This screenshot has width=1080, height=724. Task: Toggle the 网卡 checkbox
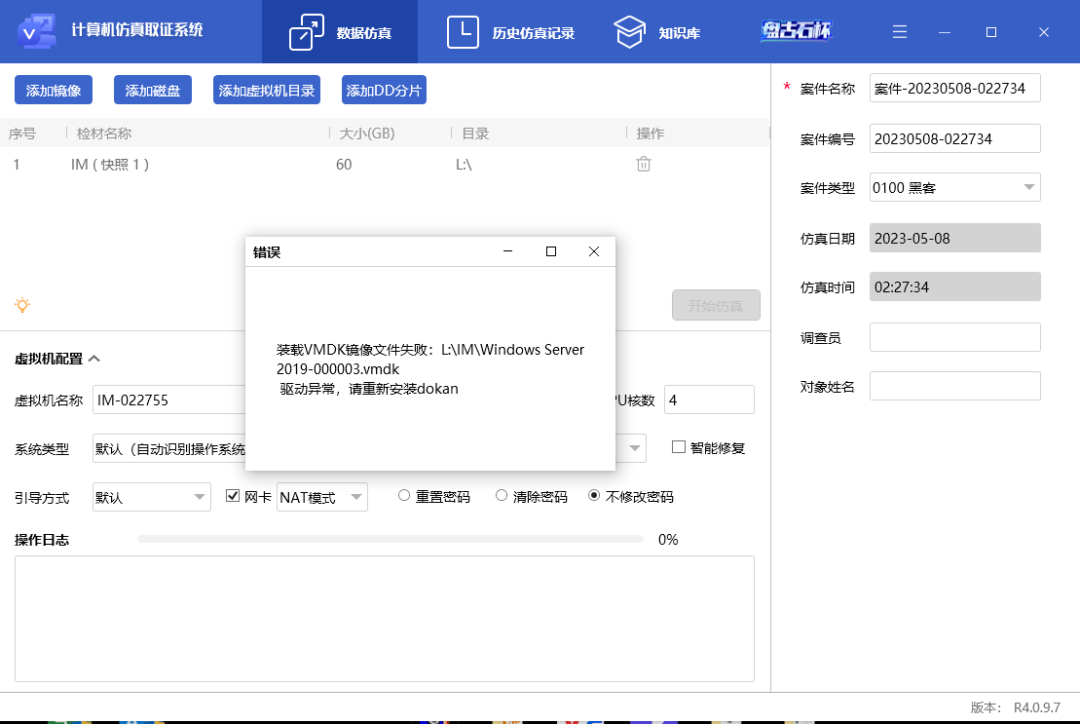tap(233, 496)
